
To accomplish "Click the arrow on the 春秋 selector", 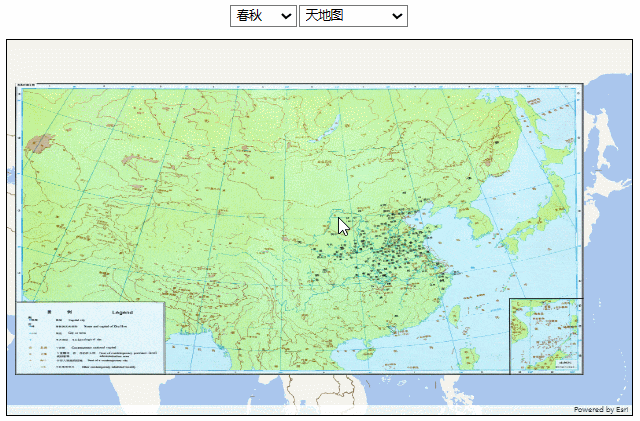I will 287,16.
